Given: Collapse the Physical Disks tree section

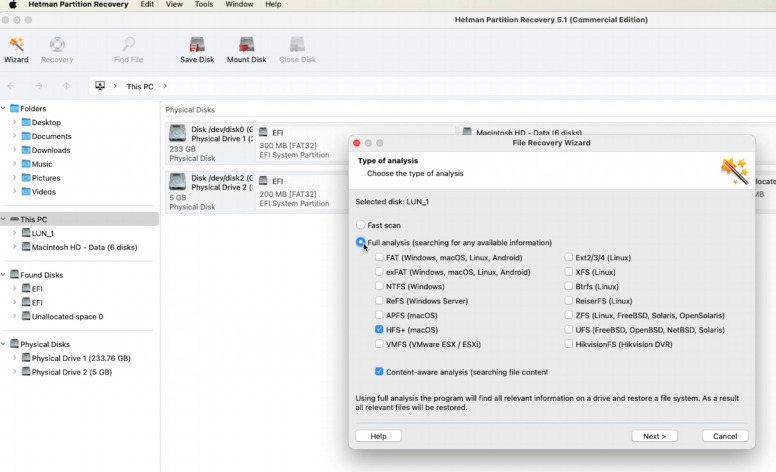Looking at the screenshot, I should (3, 343).
